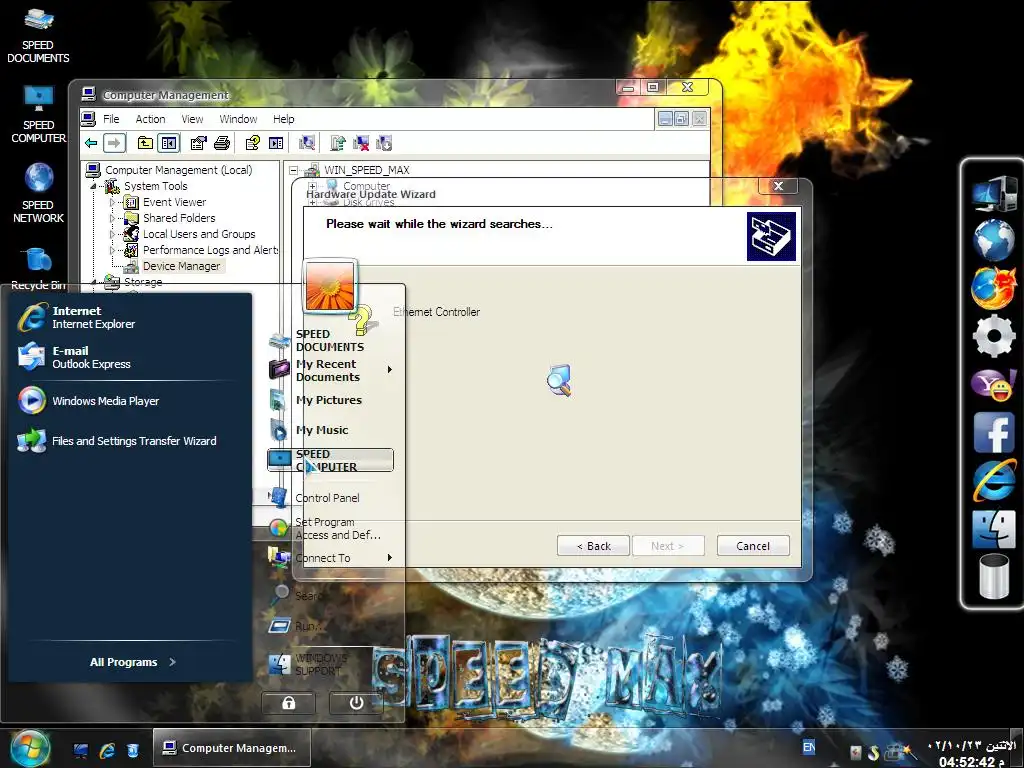
Task: Open the Window menu
Action: [238, 119]
